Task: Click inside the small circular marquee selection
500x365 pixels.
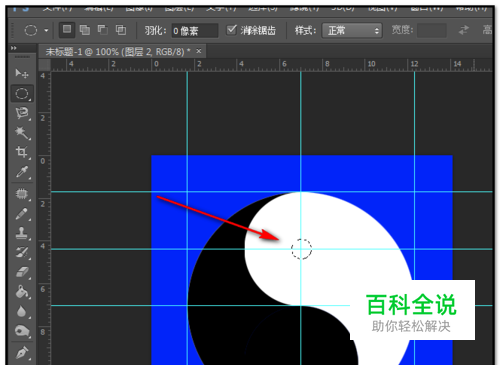Action: [x=301, y=249]
